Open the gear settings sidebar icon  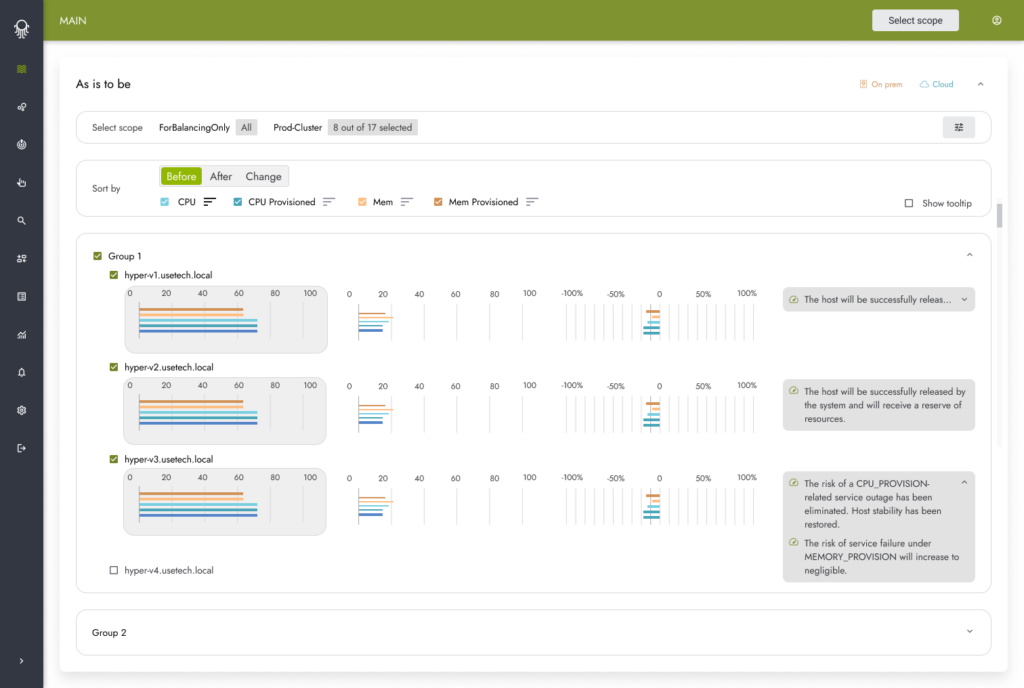[x=22, y=411]
